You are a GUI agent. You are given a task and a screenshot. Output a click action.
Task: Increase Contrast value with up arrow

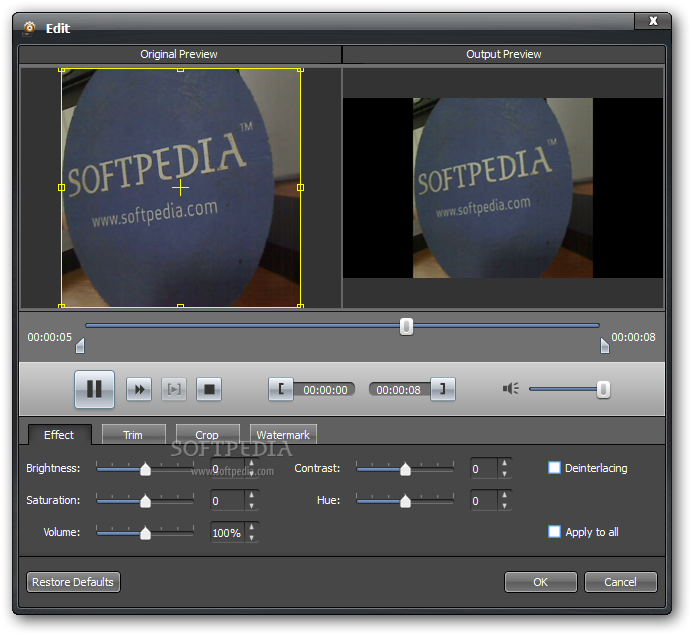tap(504, 463)
